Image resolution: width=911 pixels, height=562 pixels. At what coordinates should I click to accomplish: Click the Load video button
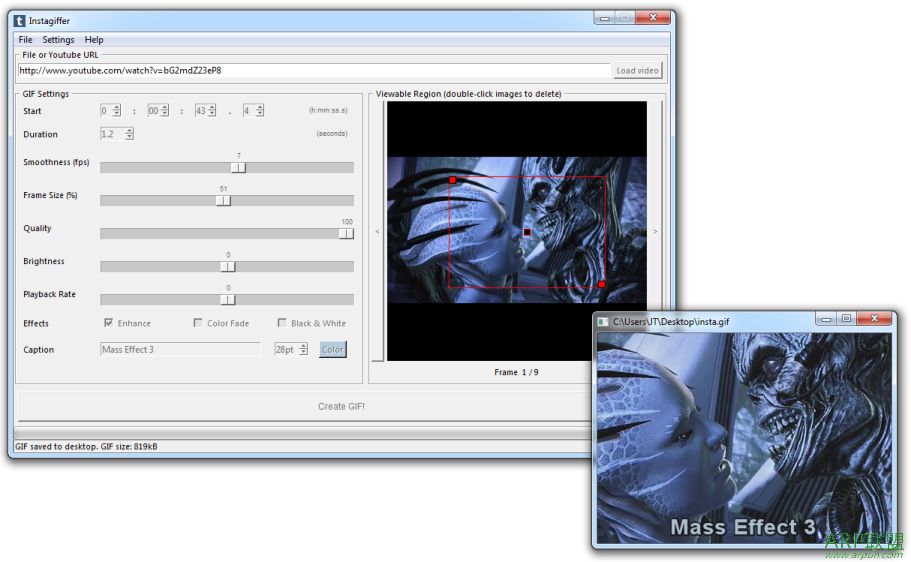(637, 71)
